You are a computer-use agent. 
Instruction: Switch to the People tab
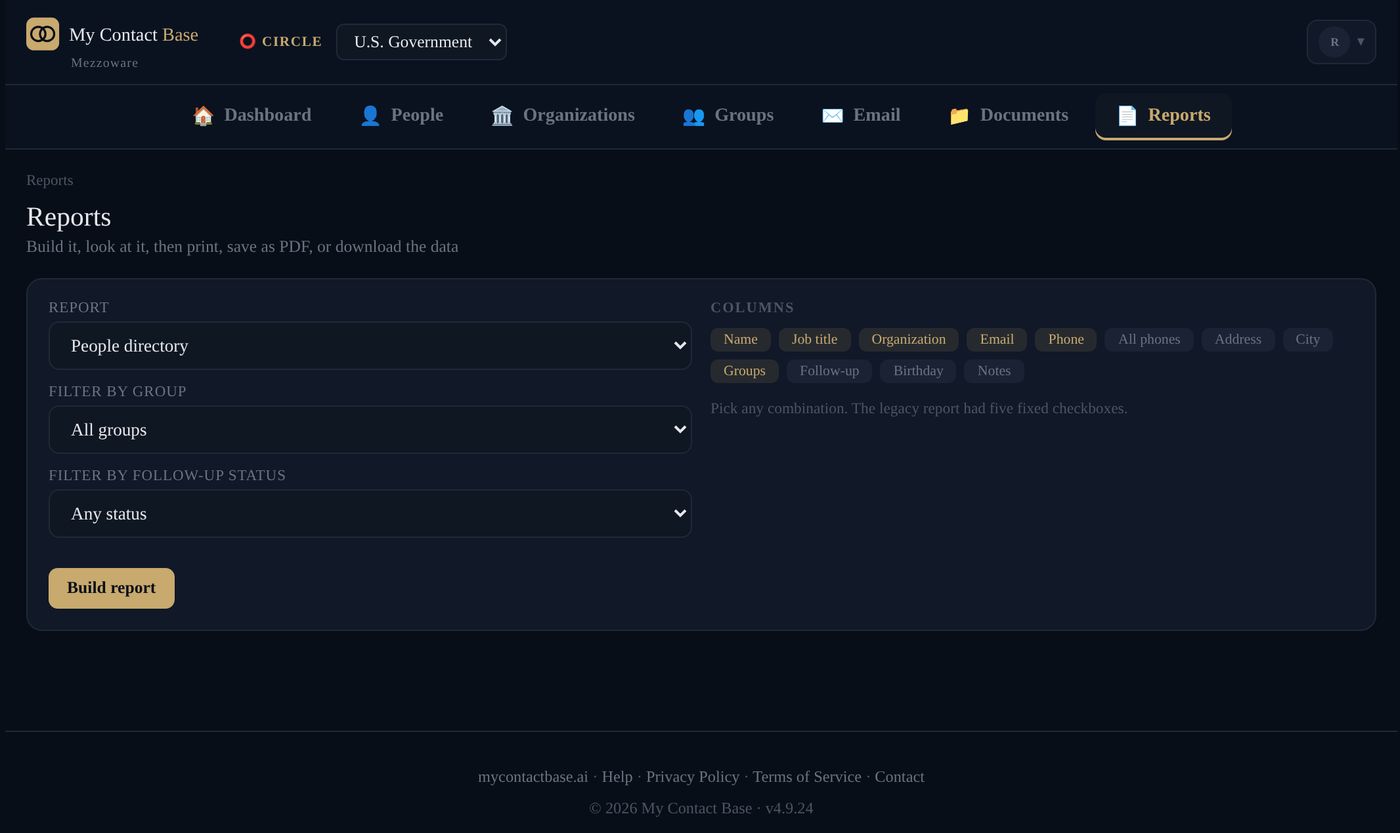point(401,116)
